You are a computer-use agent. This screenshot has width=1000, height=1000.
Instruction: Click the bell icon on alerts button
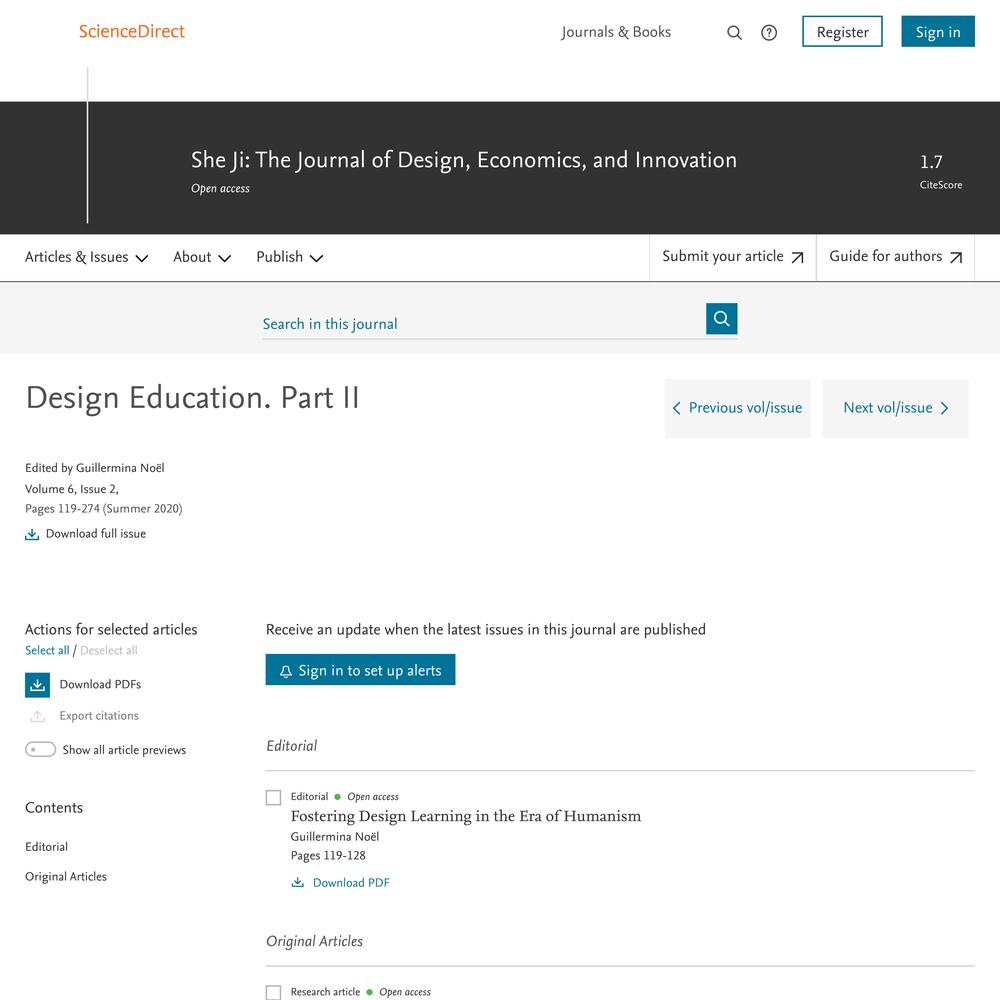(286, 671)
